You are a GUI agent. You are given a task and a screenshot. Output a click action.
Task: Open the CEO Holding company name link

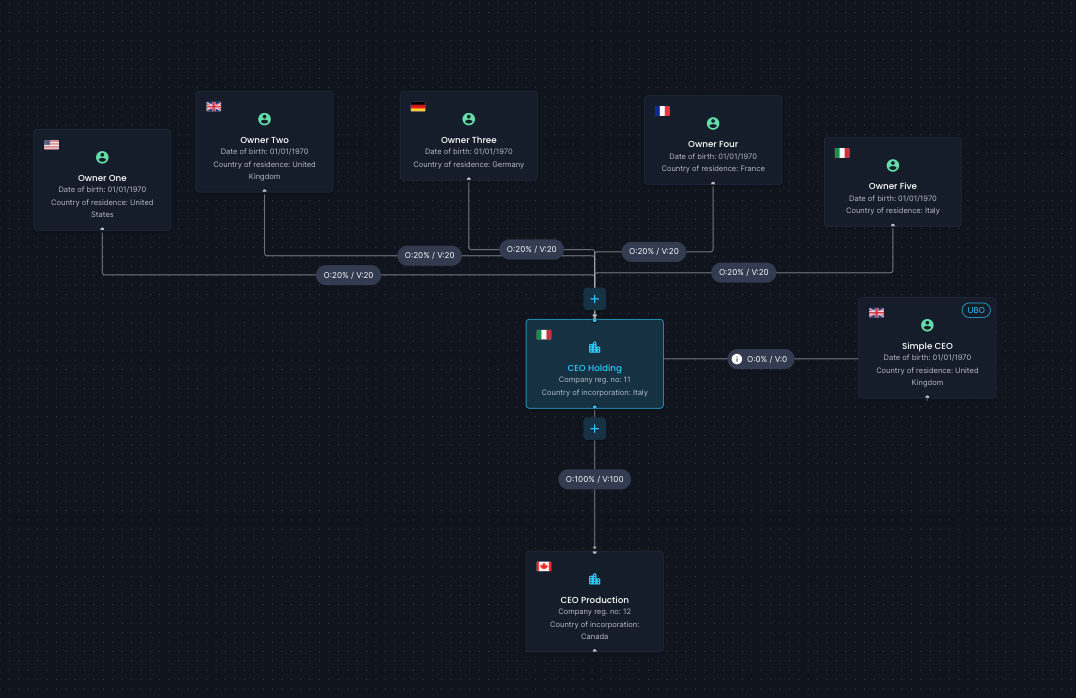pos(594,368)
